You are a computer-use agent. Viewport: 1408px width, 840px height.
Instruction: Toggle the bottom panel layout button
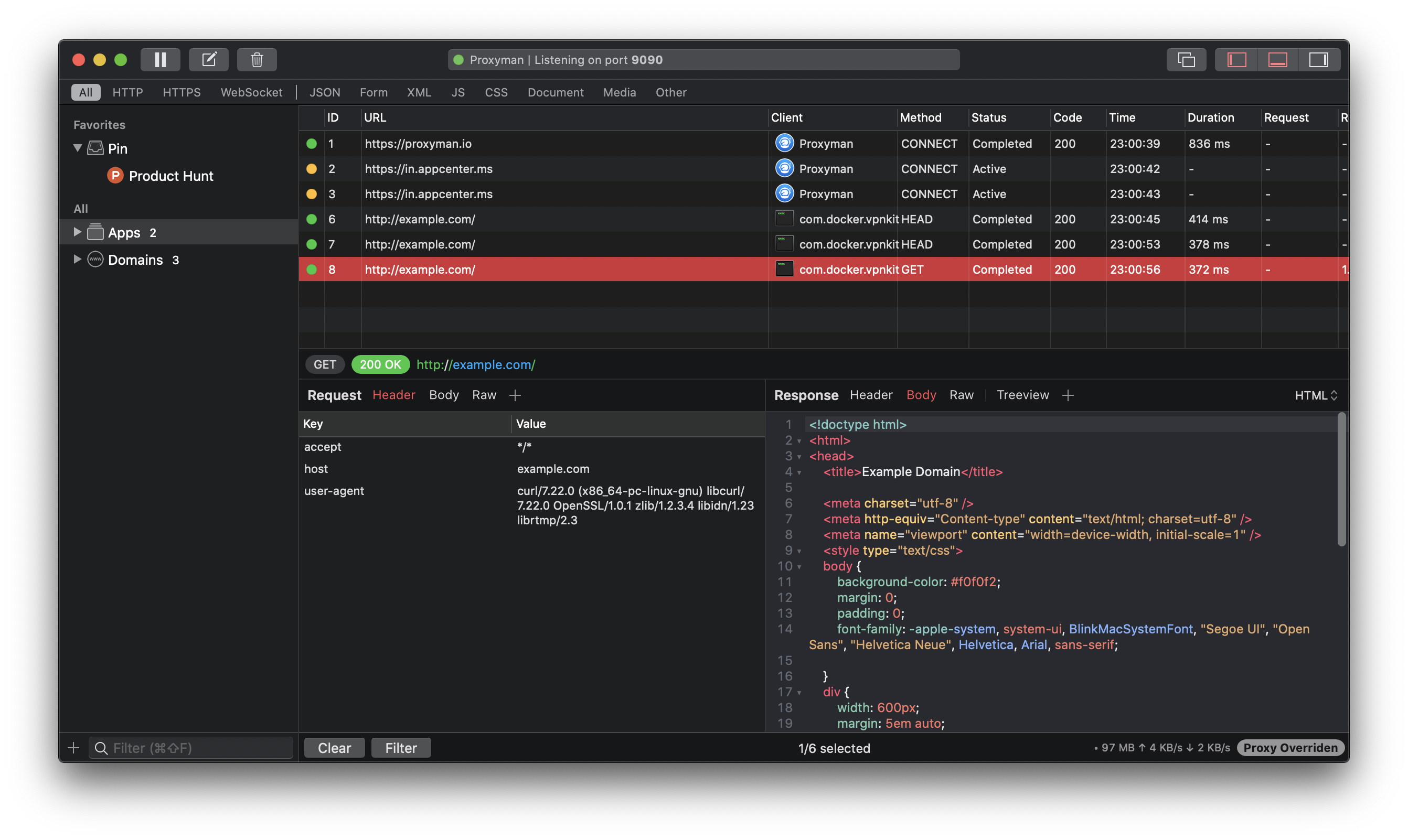pos(1277,59)
